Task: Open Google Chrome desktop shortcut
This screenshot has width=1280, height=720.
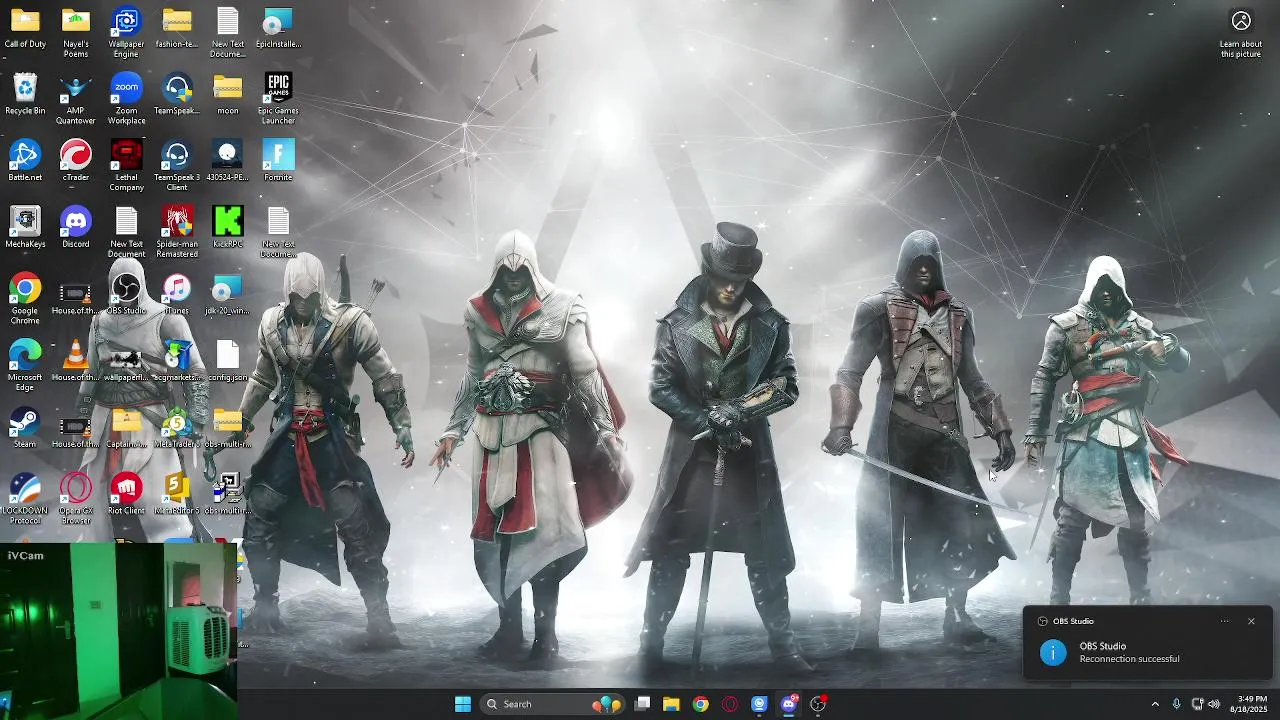Action: [x=25, y=299]
